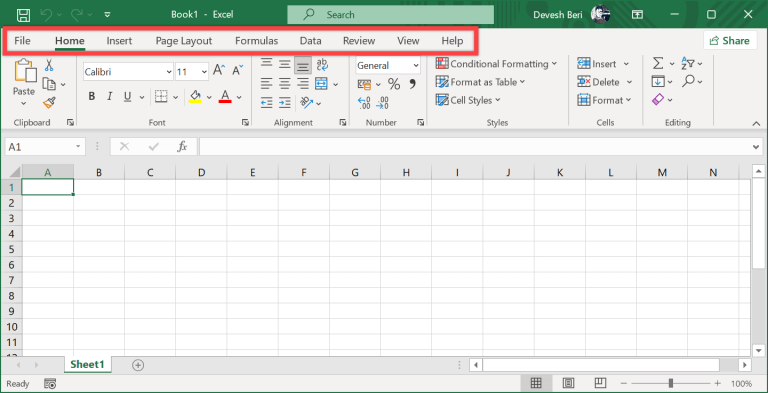Switch to the Home tab
768x393 pixels.
click(70, 41)
